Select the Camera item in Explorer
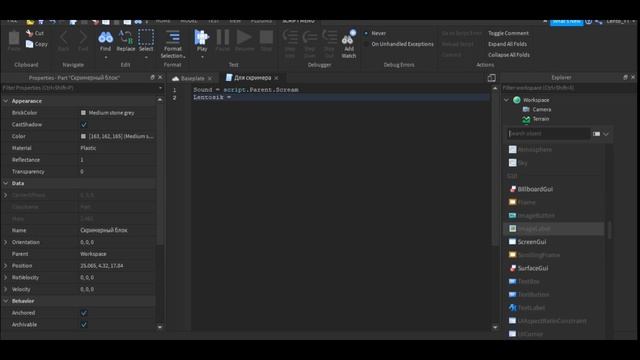 (x=542, y=109)
